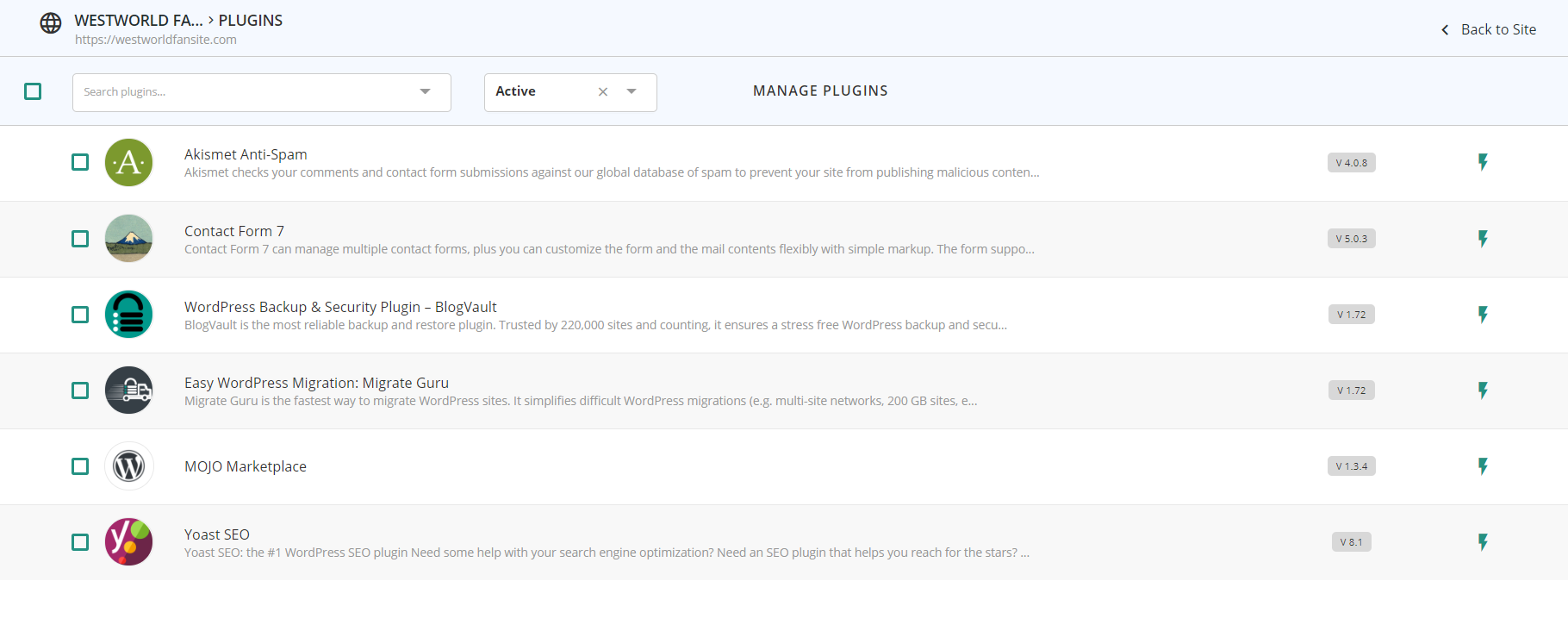1568x631 pixels.
Task: Click the PLUGINS breadcrumb
Action: pyautogui.click(x=251, y=20)
